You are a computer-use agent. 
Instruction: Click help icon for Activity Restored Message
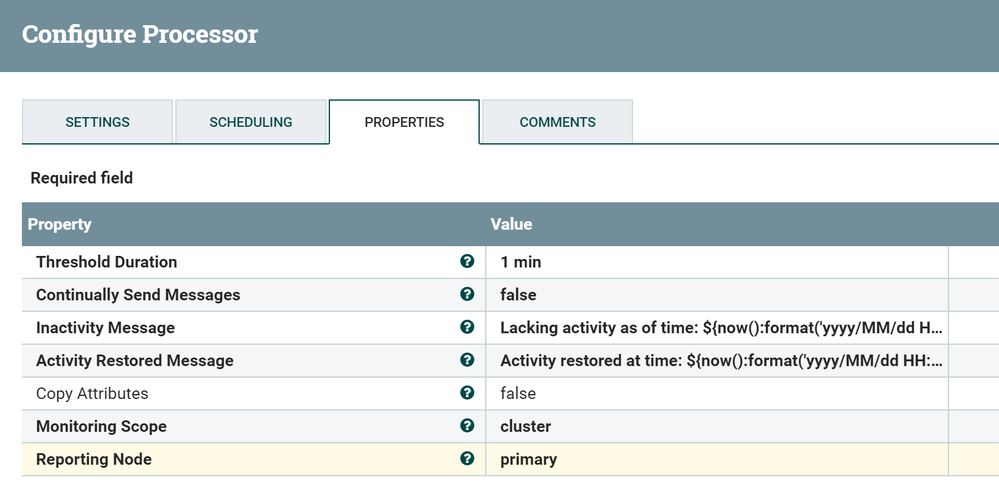coord(467,360)
